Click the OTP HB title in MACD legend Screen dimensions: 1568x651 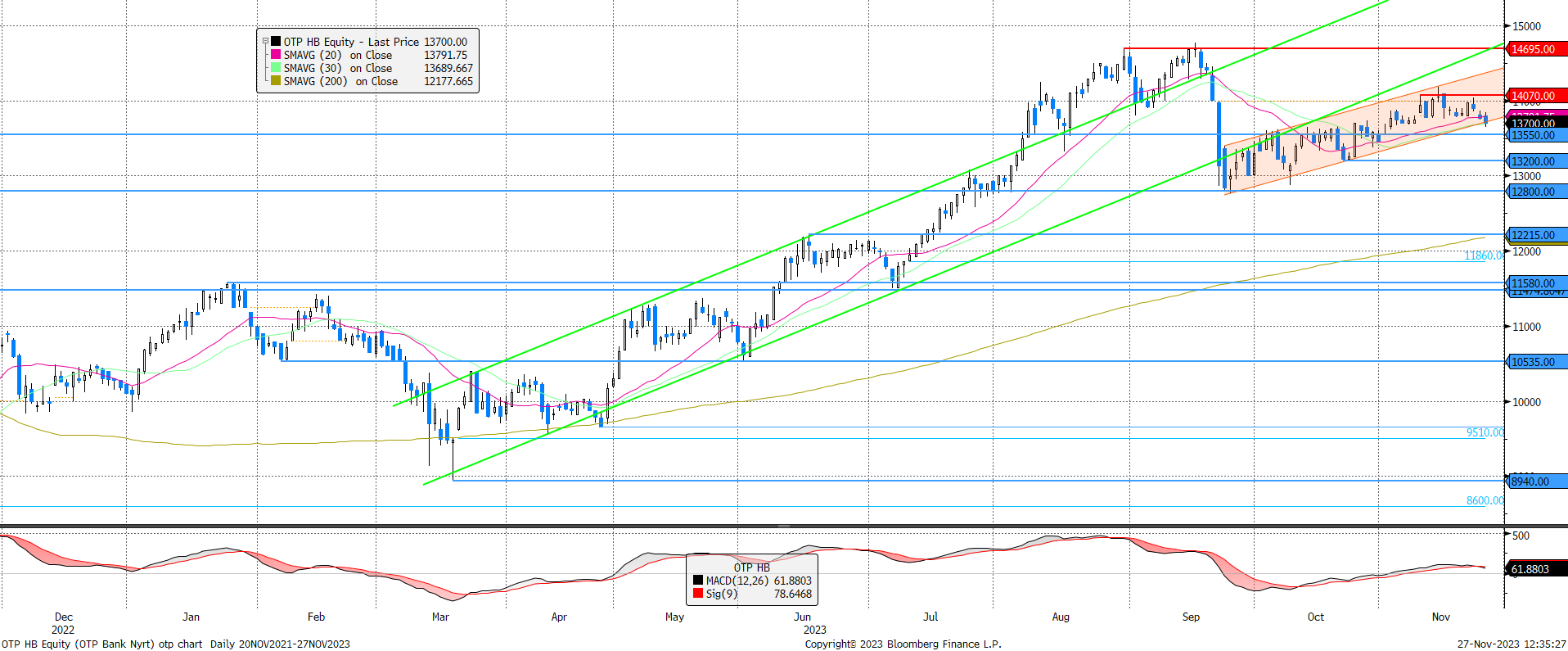[x=751, y=567]
